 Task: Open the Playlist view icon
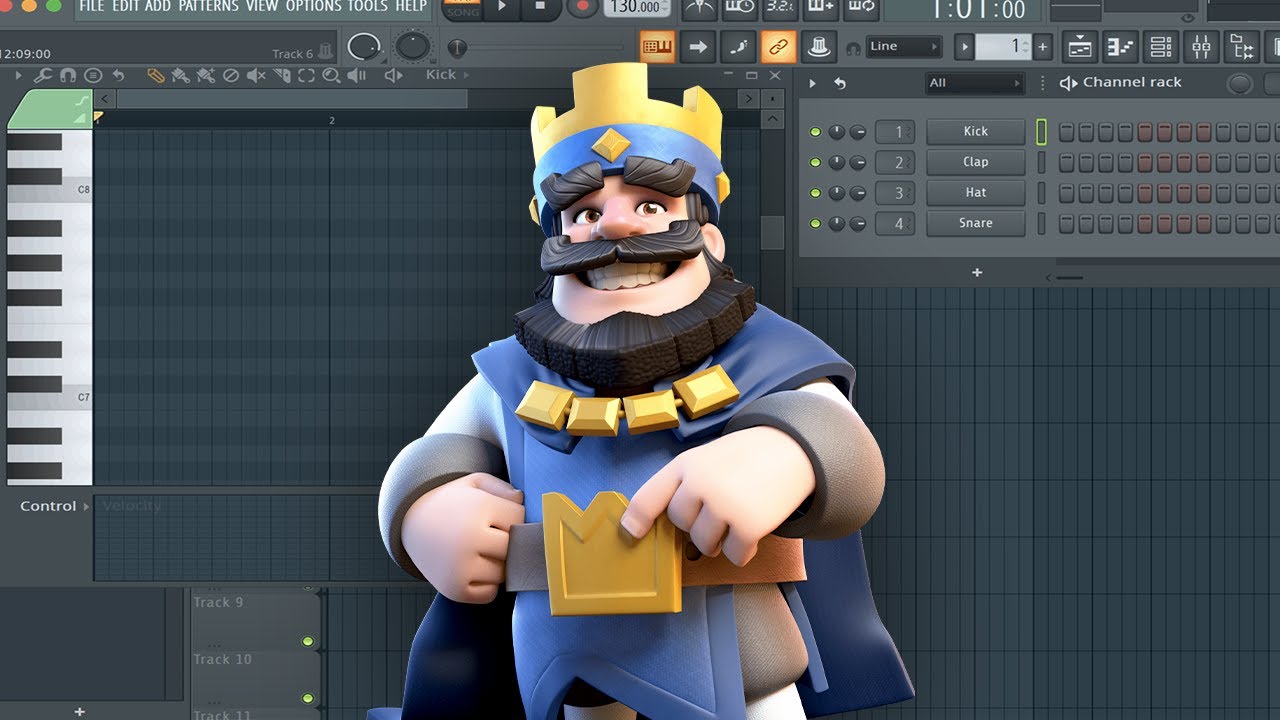click(1080, 46)
